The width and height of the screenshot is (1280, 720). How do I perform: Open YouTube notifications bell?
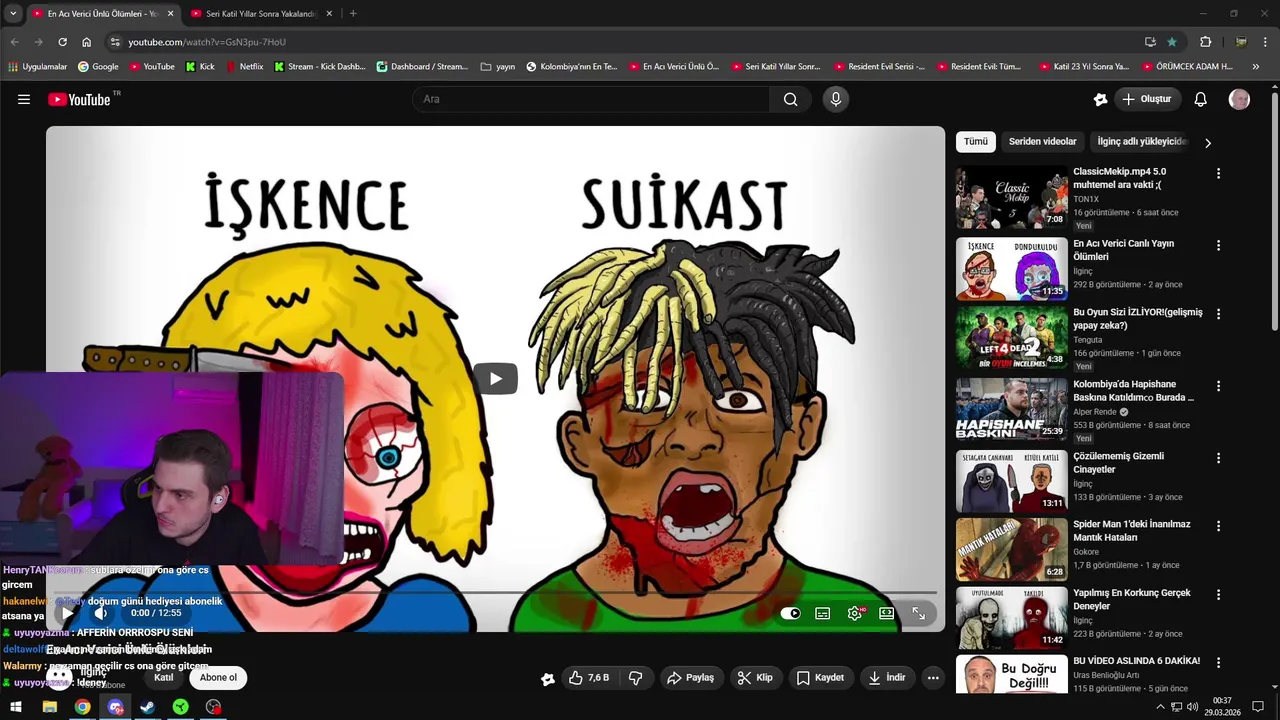point(1201,99)
